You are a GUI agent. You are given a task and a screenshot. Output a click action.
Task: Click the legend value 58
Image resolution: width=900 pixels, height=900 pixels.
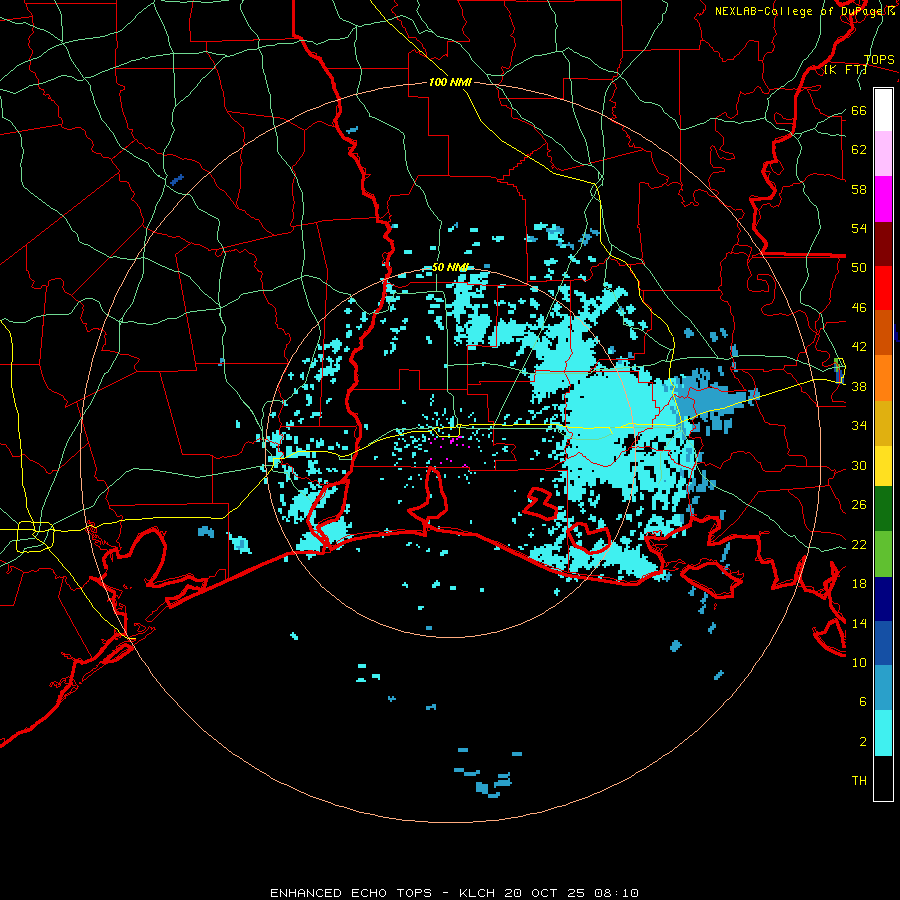(859, 189)
